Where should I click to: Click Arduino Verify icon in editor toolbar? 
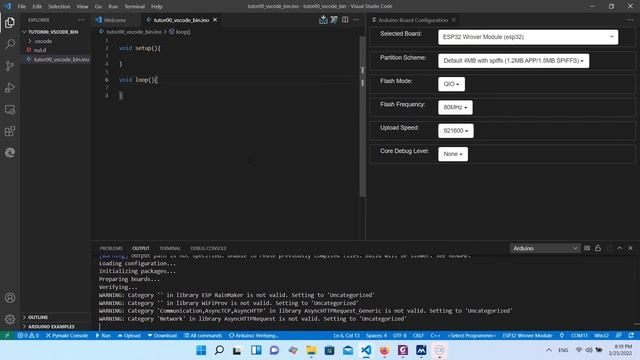click(334, 20)
